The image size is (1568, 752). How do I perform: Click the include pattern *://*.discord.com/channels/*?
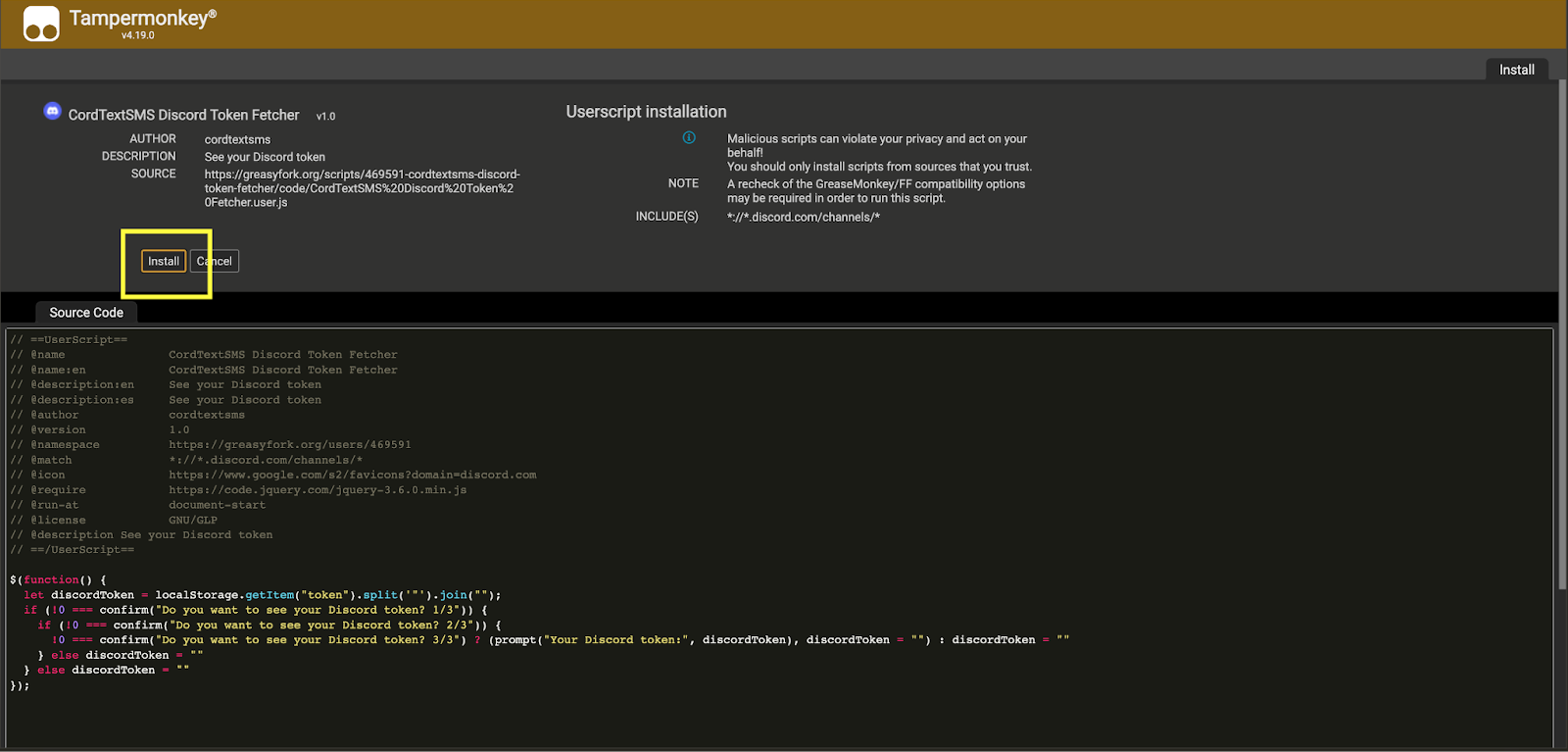click(x=804, y=217)
